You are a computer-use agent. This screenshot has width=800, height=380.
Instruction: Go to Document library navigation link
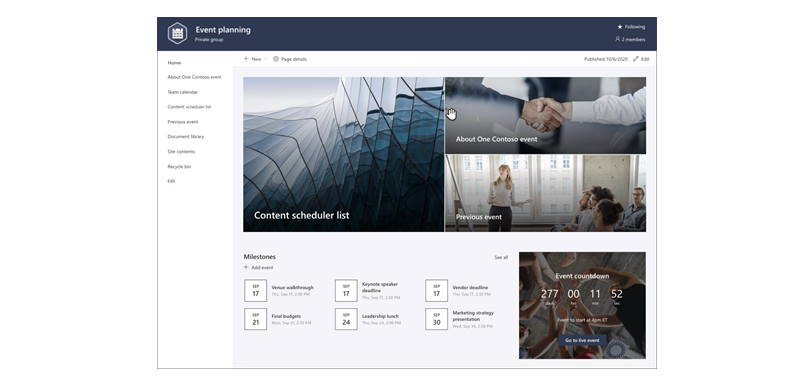point(186,137)
